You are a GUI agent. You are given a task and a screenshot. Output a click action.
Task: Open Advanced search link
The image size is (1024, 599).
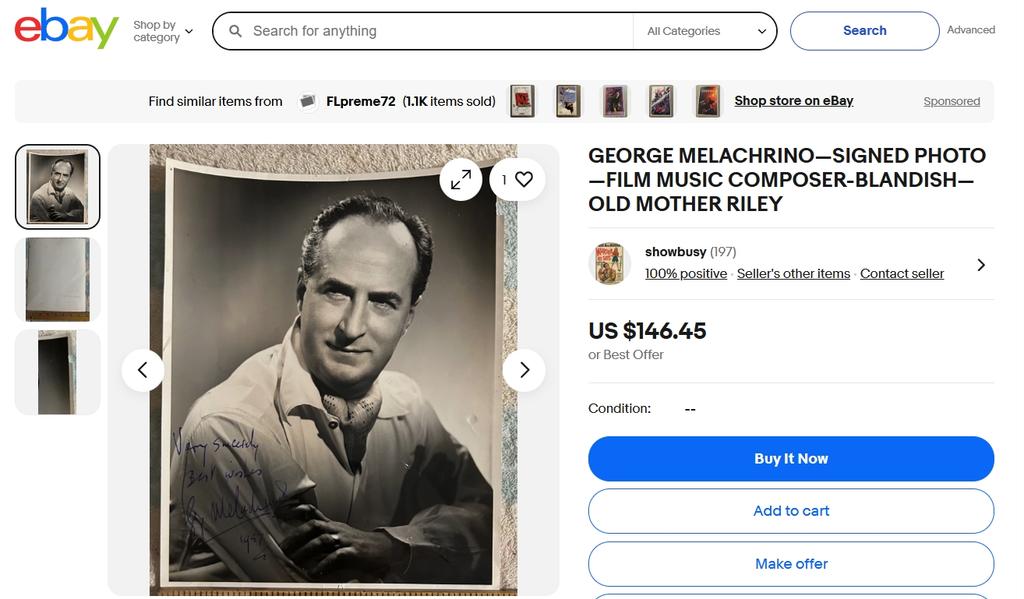pyautogui.click(x=970, y=30)
